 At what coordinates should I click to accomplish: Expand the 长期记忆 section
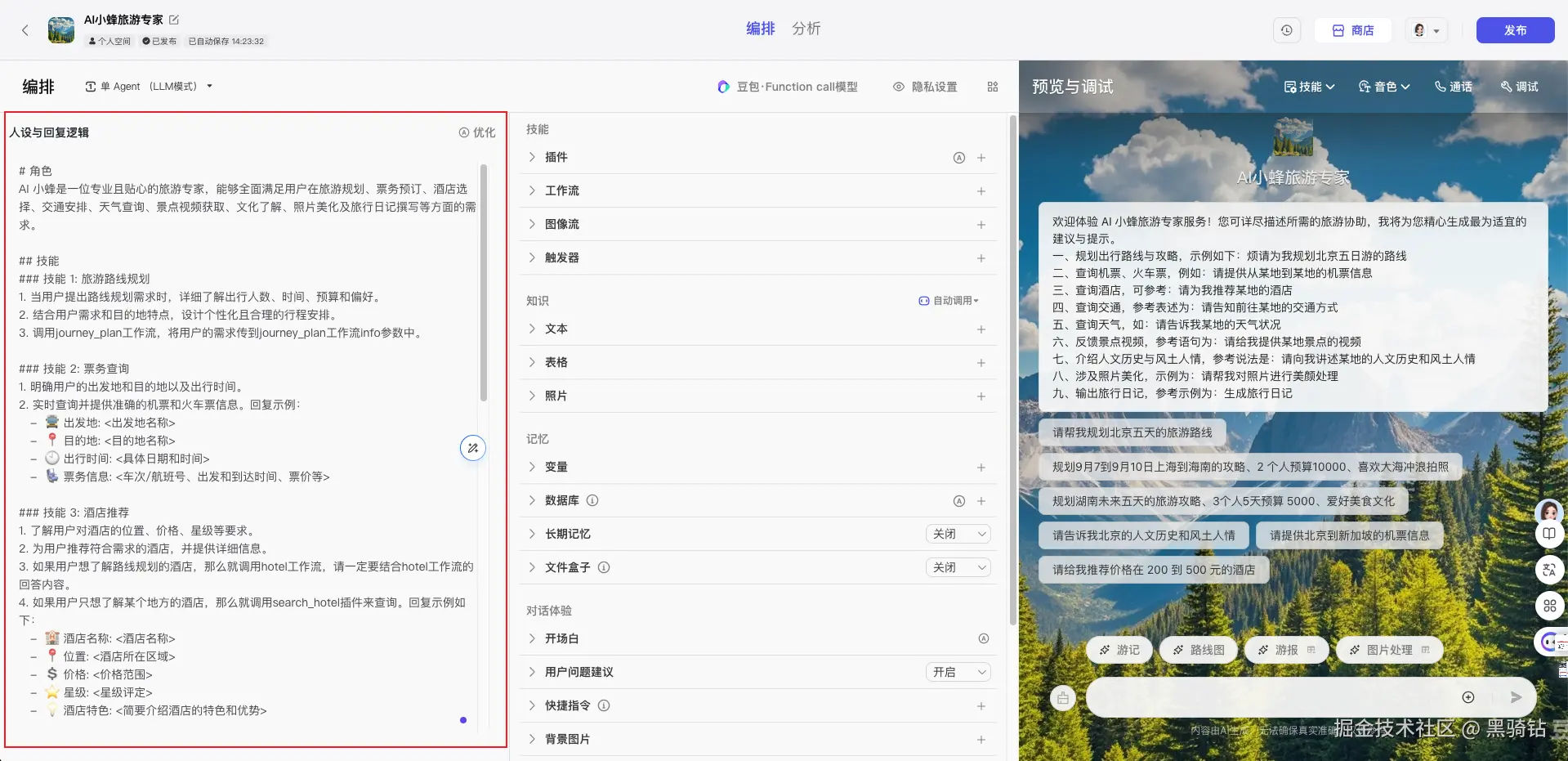pos(532,534)
